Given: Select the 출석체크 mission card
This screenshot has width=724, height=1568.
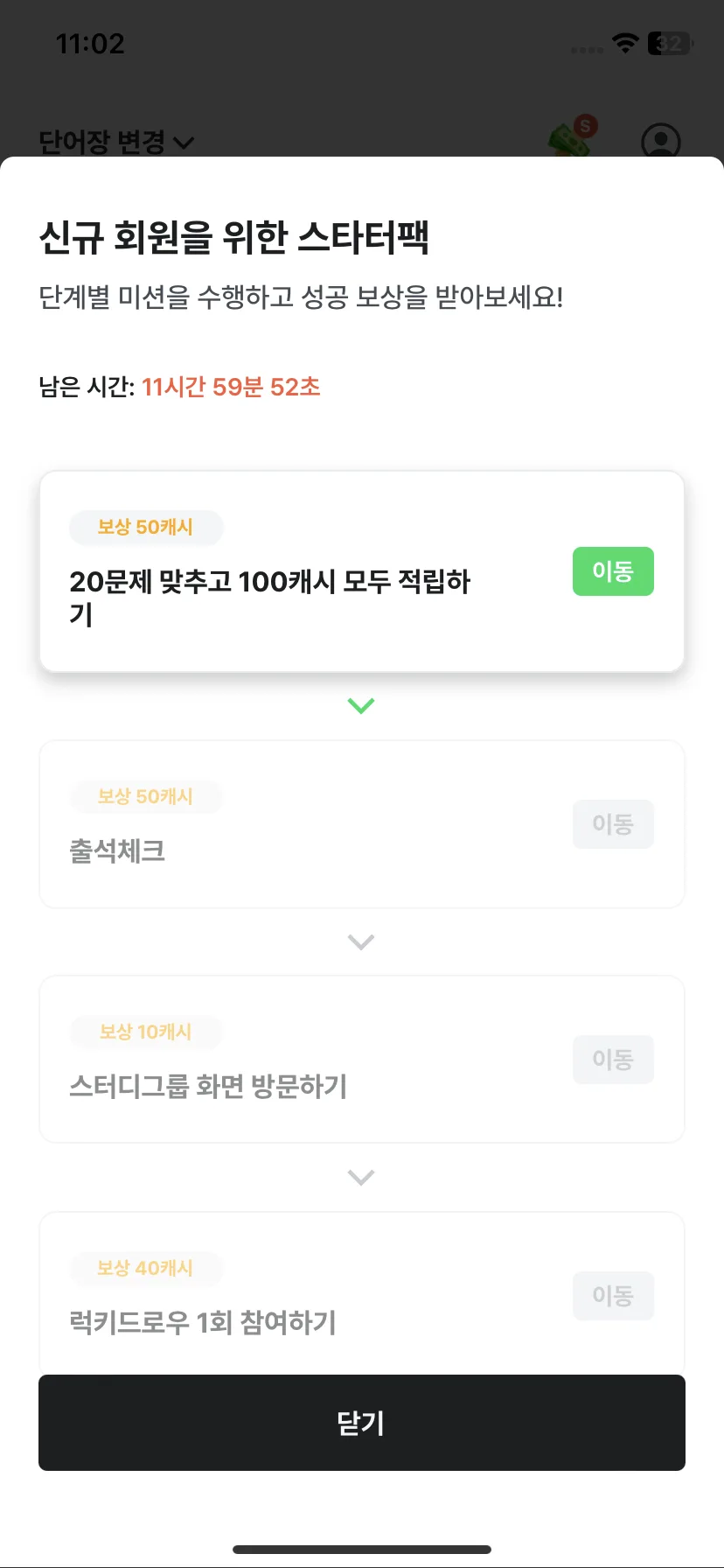Looking at the screenshot, I should 362,824.
